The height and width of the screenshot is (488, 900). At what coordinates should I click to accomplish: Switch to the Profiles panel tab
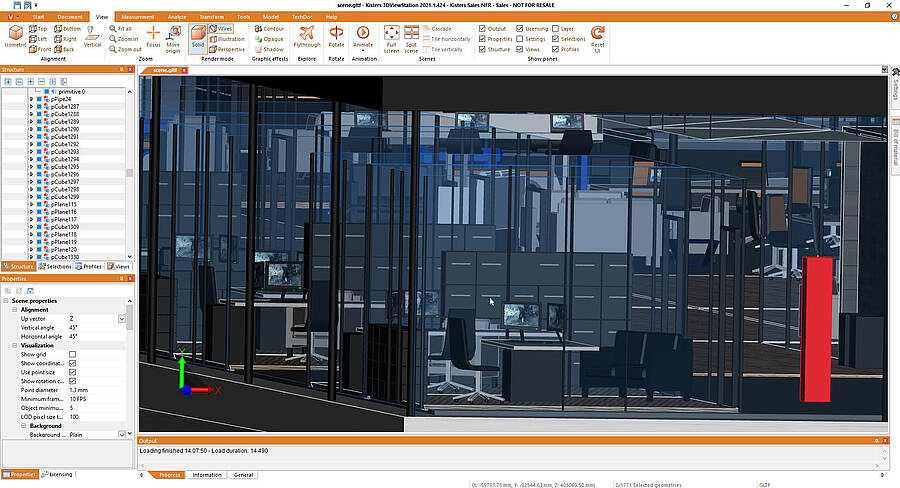pyautogui.click(x=88, y=267)
